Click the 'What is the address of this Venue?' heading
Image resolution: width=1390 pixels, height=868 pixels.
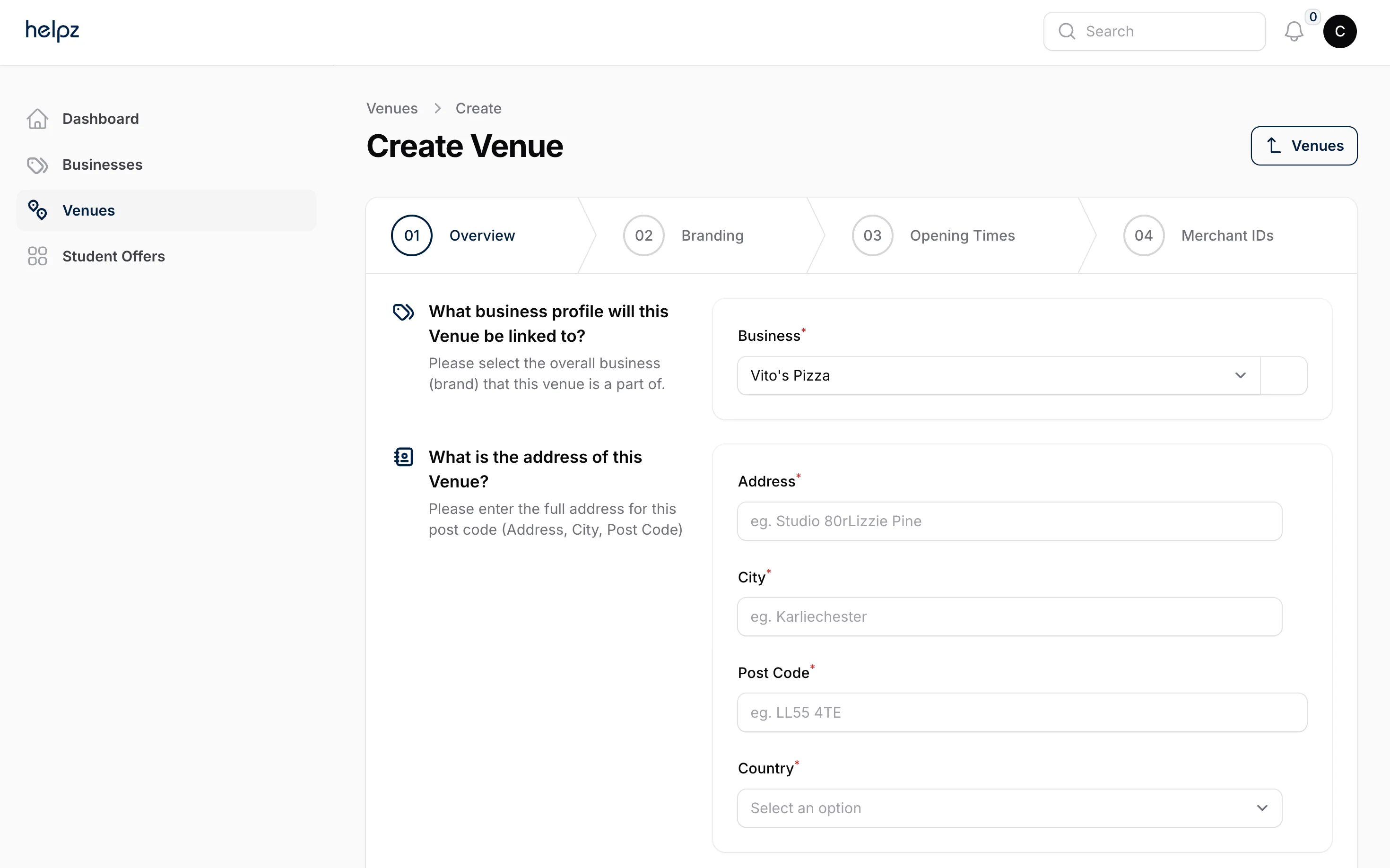pyautogui.click(x=535, y=469)
